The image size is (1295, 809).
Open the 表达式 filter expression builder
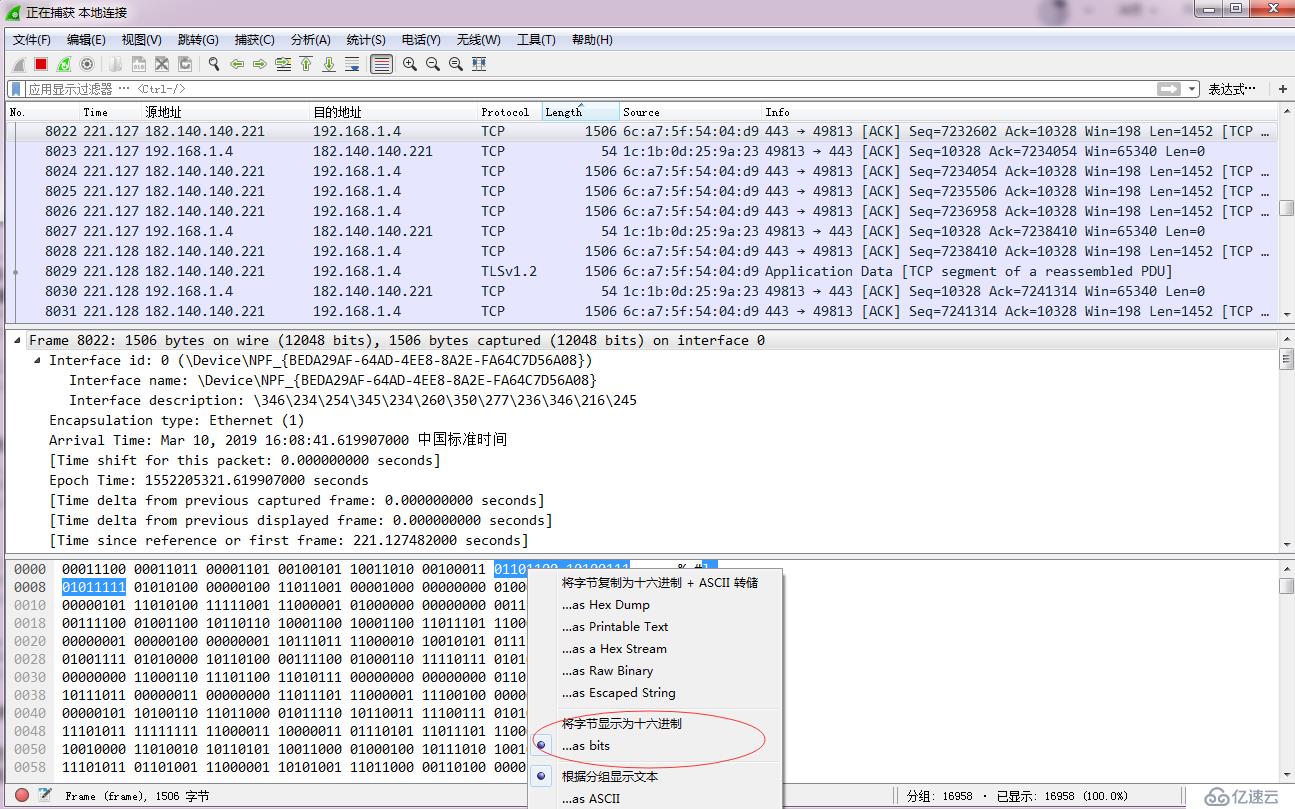coord(1232,89)
